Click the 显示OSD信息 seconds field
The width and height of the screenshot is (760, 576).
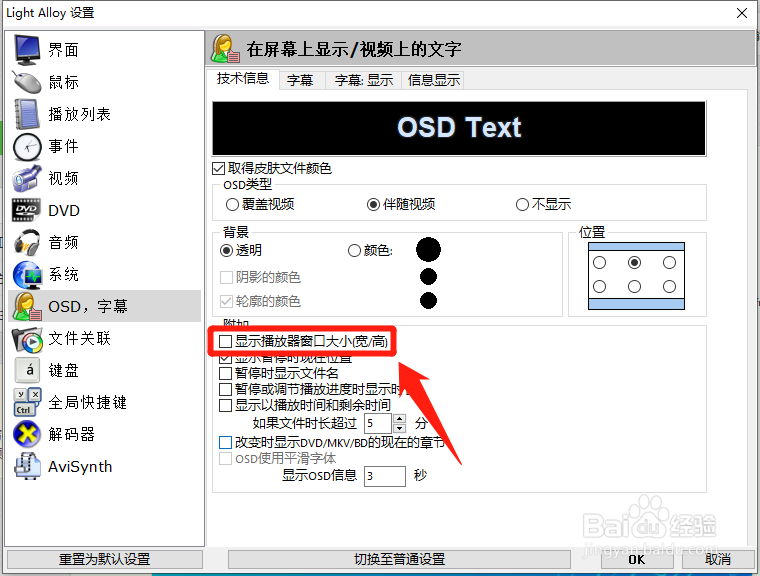(385, 476)
